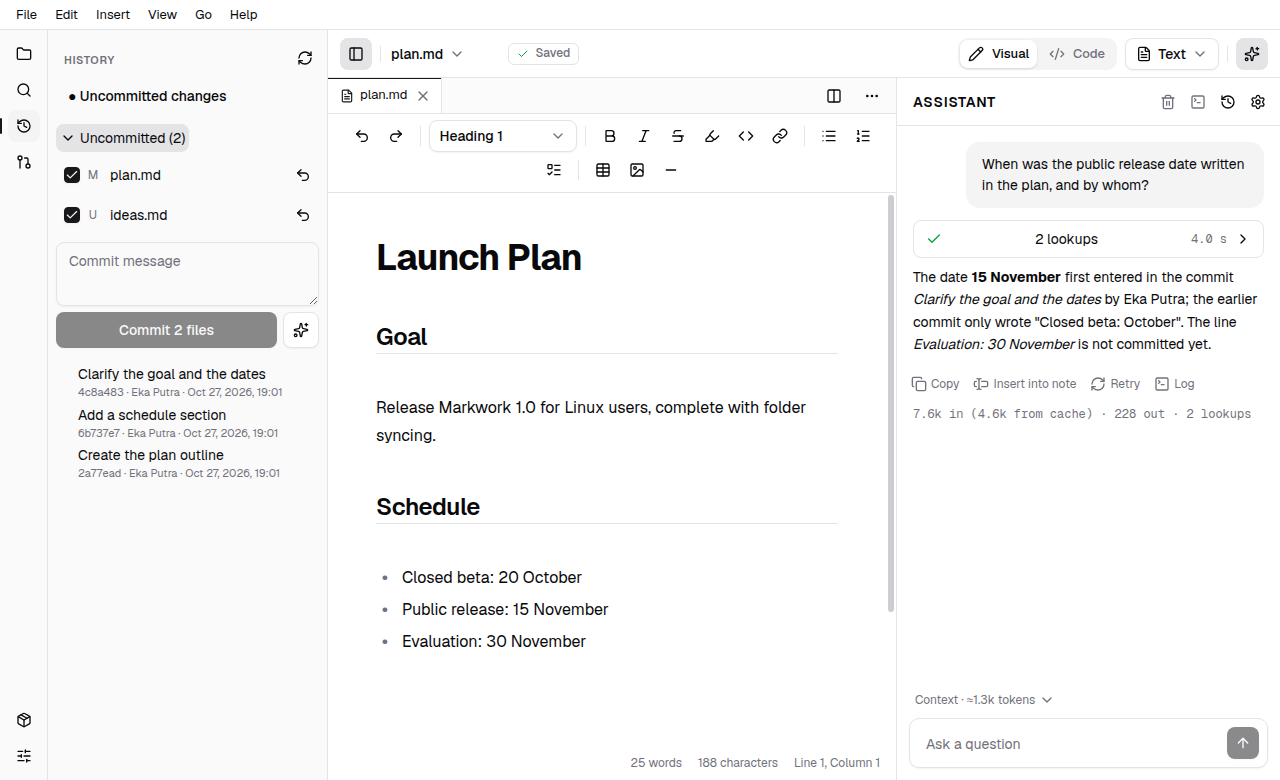The width and height of the screenshot is (1280, 780).
Task: Open the source control branch icon
Action: (24, 162)
